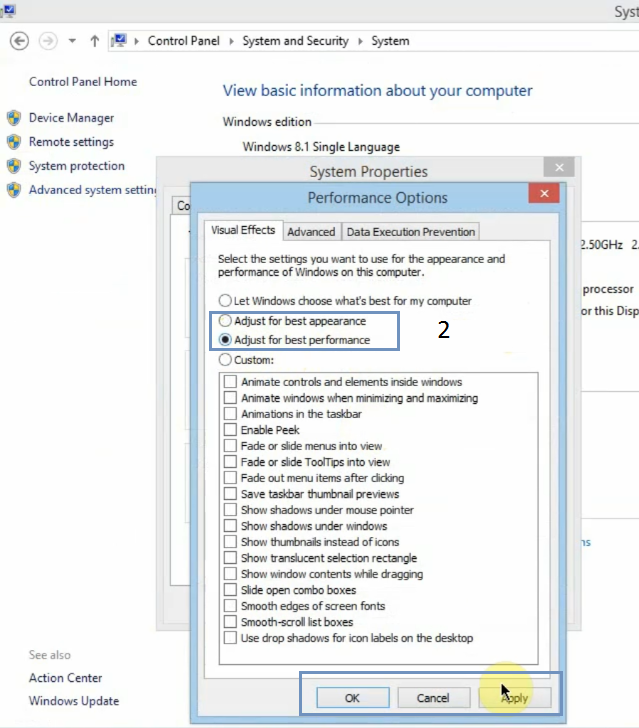This screenshot has width=639, height=728.
Task: Enable Show shadows under windows
Action: click(x=230, y=526)
